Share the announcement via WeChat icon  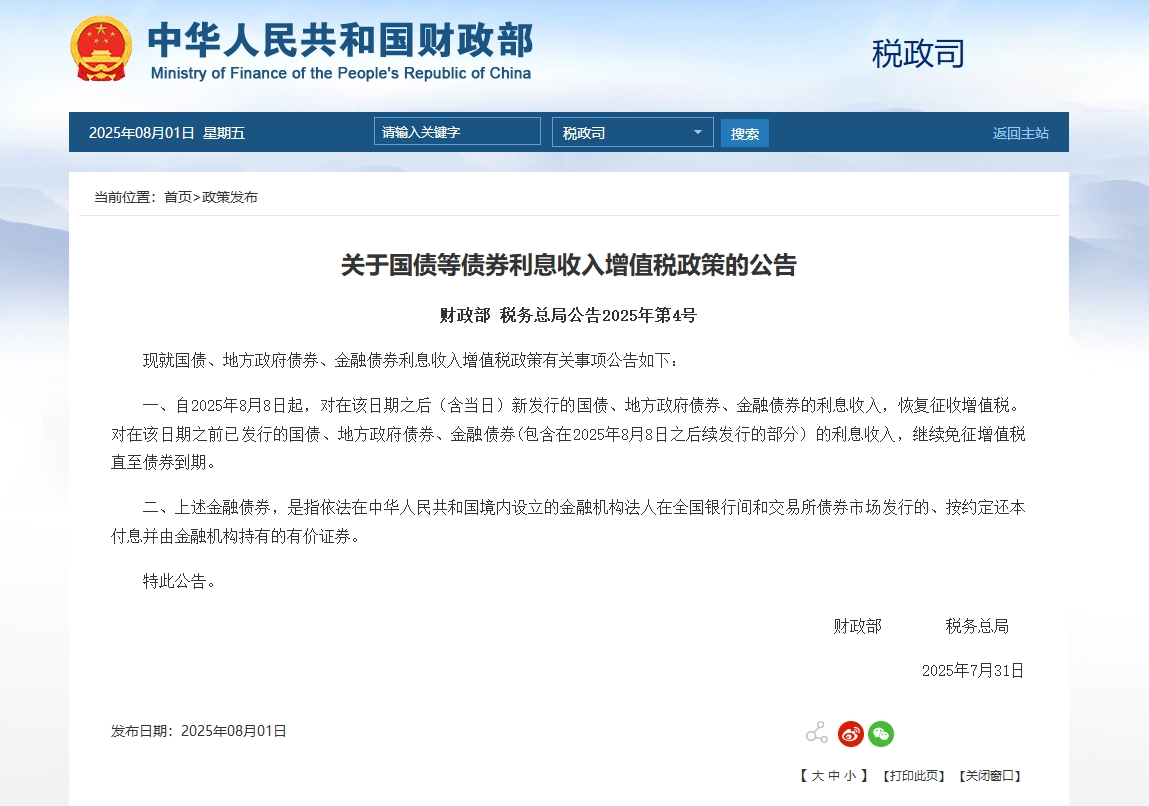881,733
